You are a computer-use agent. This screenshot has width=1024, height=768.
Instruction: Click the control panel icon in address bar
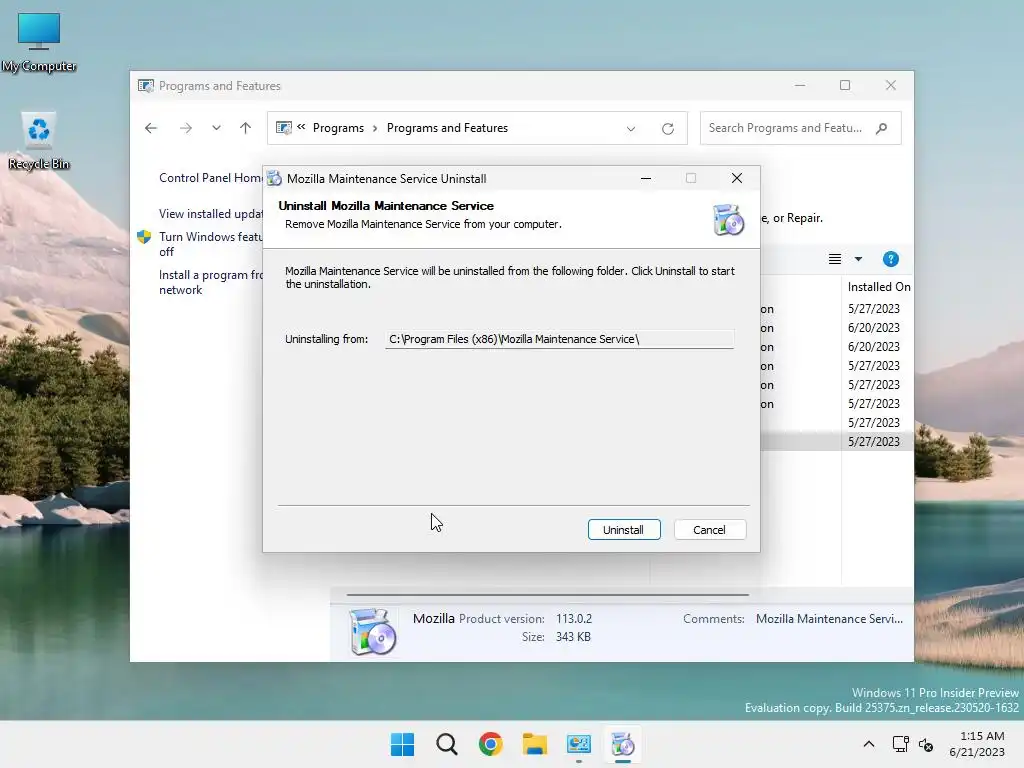(283, 128)
